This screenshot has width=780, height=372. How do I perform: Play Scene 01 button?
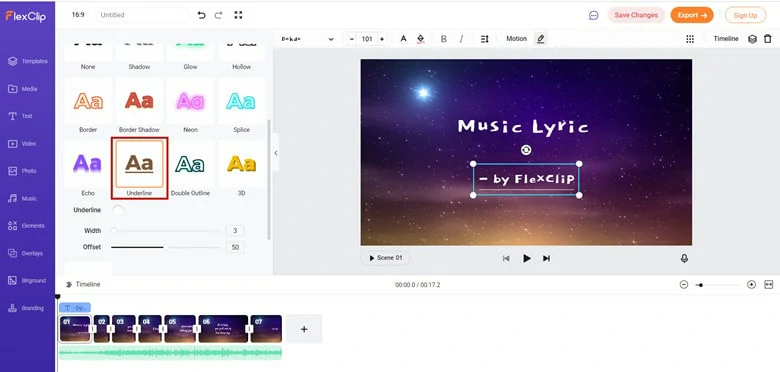pyautogui.click(x=386, y=258)
